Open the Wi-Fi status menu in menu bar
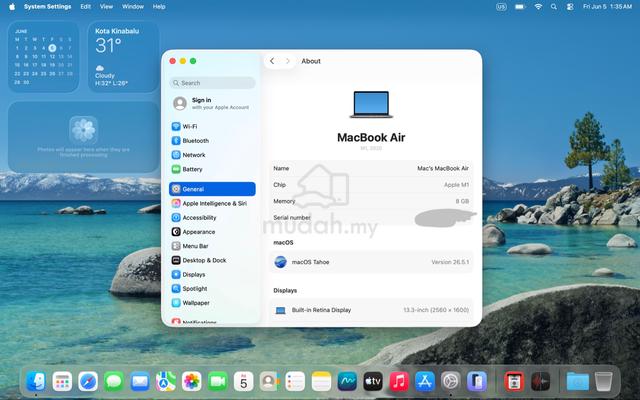Screen dimensions: 640x400 538,7
